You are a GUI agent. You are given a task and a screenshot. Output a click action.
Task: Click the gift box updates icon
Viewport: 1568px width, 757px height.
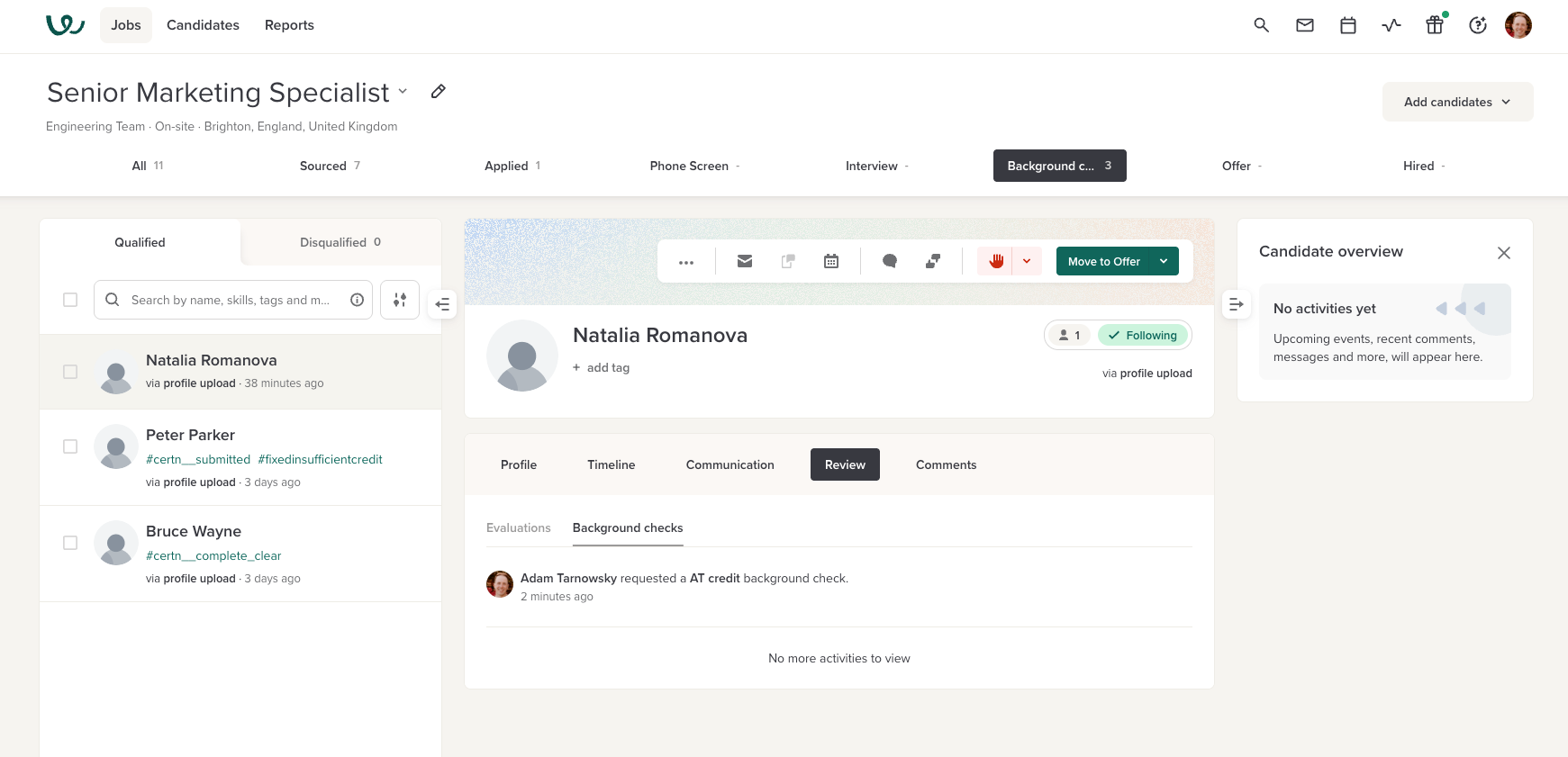(1434, 25)
